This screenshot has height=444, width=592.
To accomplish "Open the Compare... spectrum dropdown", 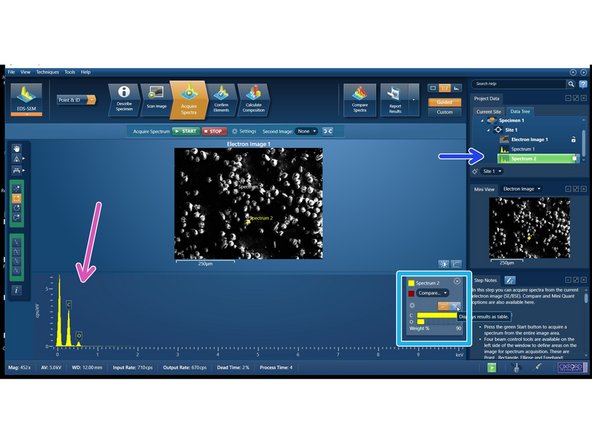I will [x=432, y=293].
